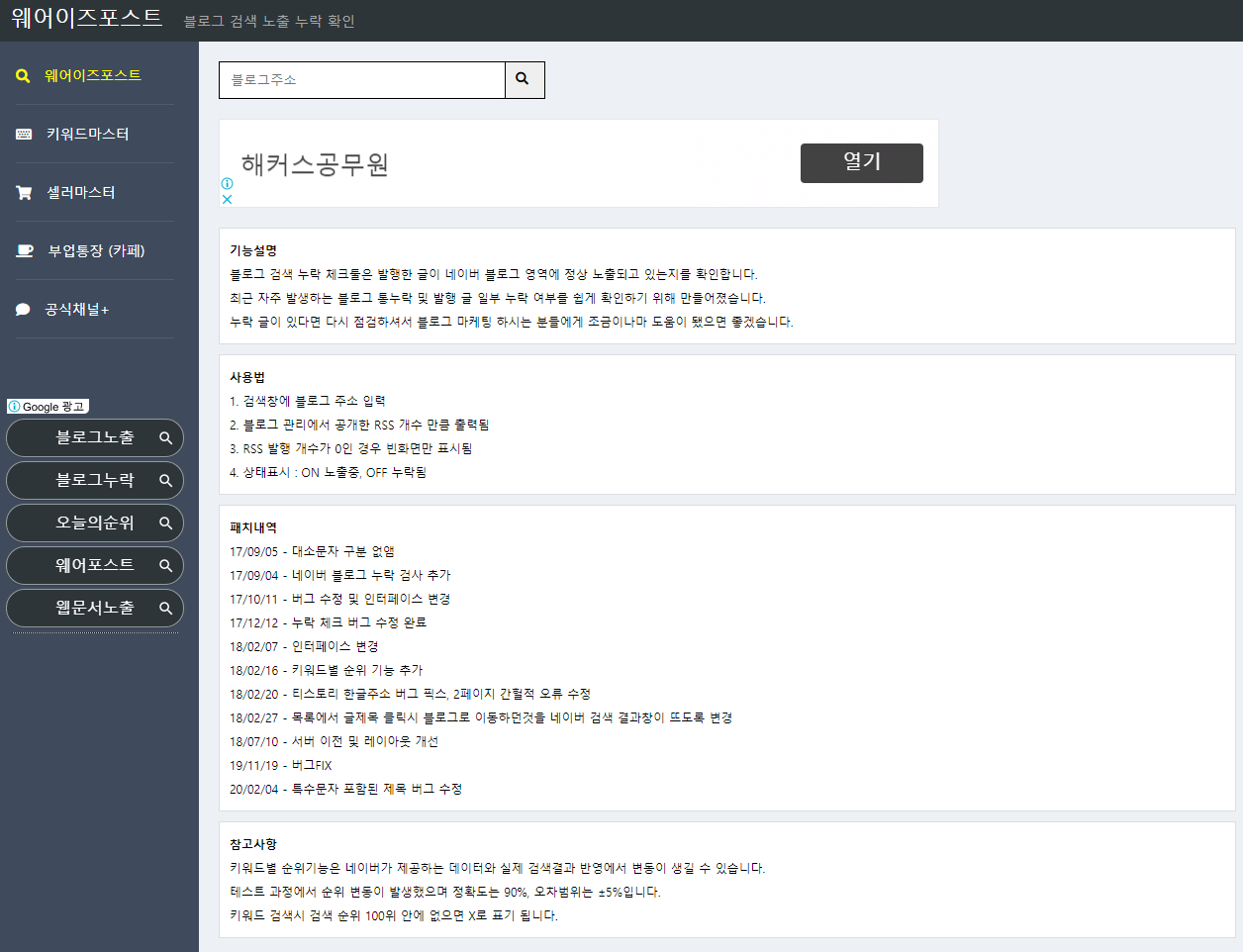
Task: Click the 블로그주소 input field
Action: [362, 80]
